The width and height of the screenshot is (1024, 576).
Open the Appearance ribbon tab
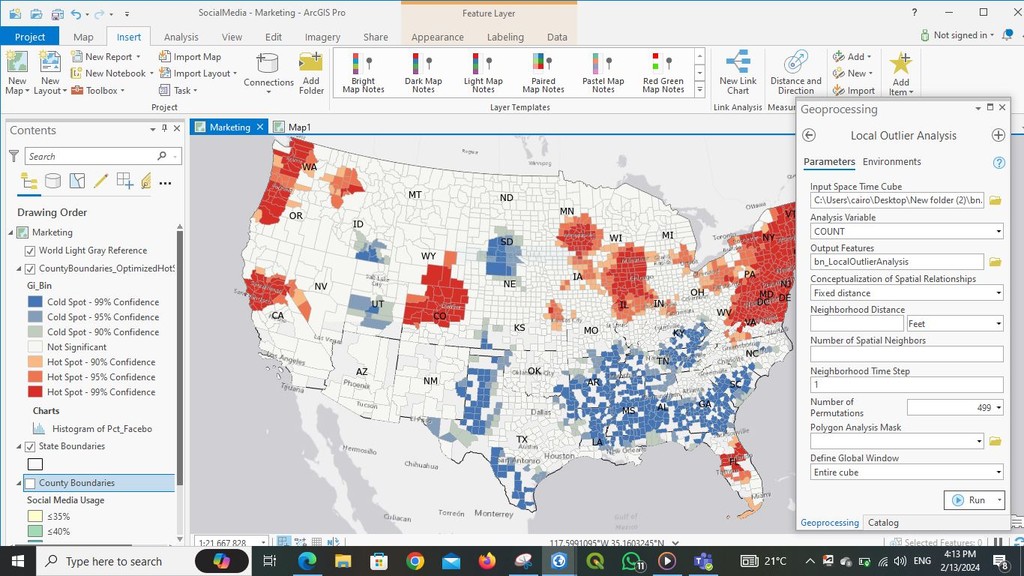438,37
